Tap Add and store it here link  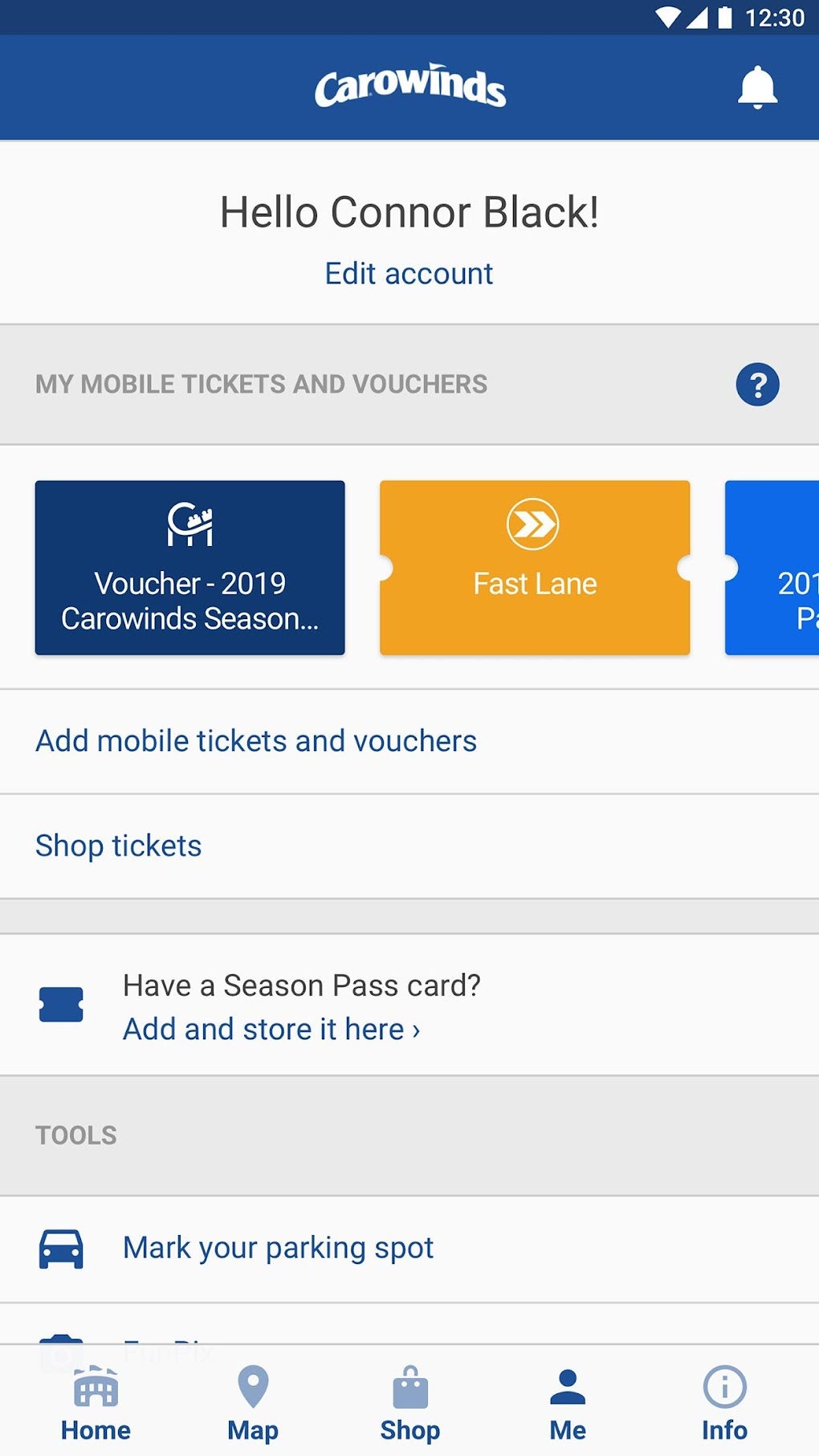pyautogui.click(x=271, y=1029)
